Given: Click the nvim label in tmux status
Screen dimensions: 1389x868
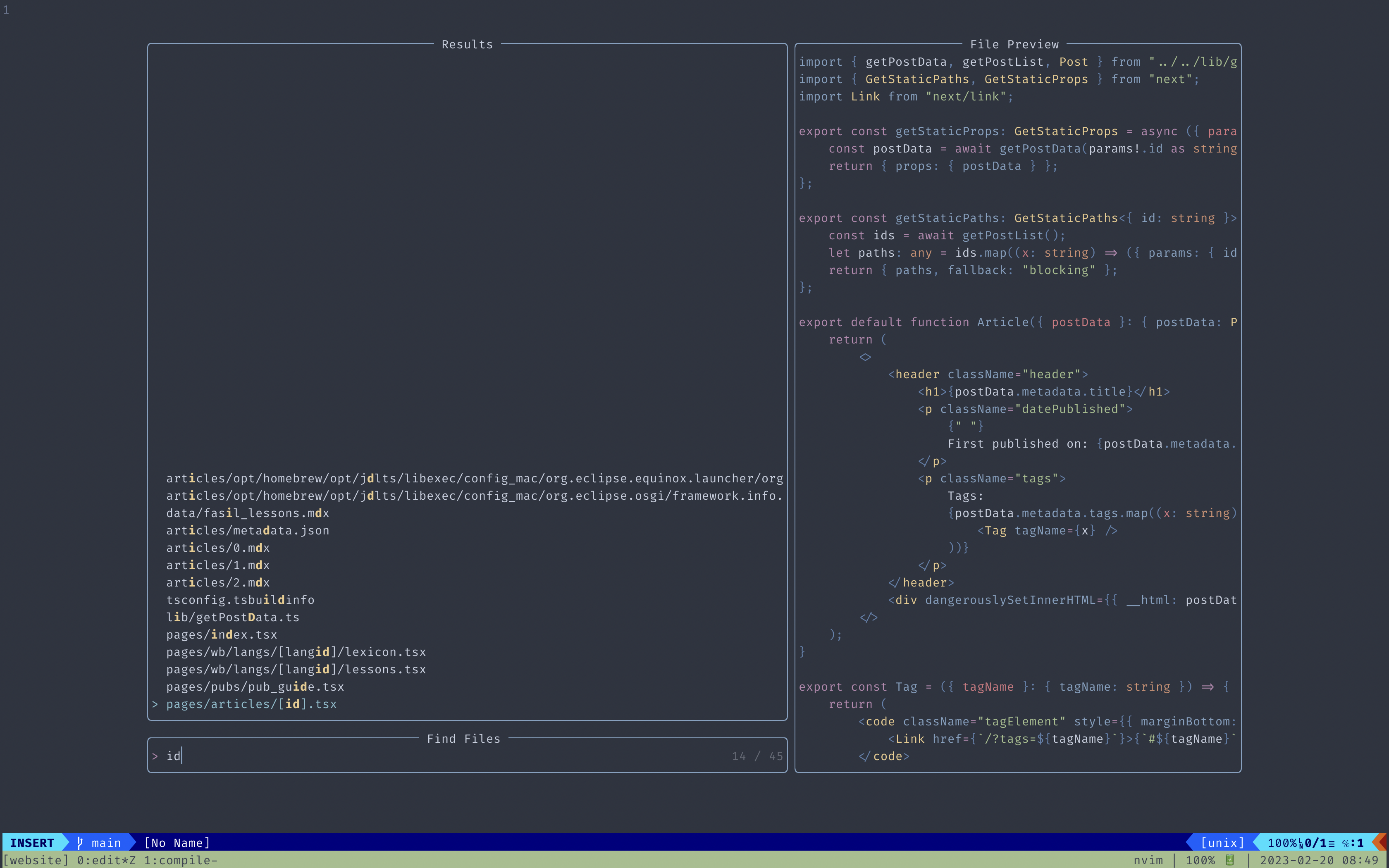Looking at the screenshot, I should click(x=1148, y=860).
